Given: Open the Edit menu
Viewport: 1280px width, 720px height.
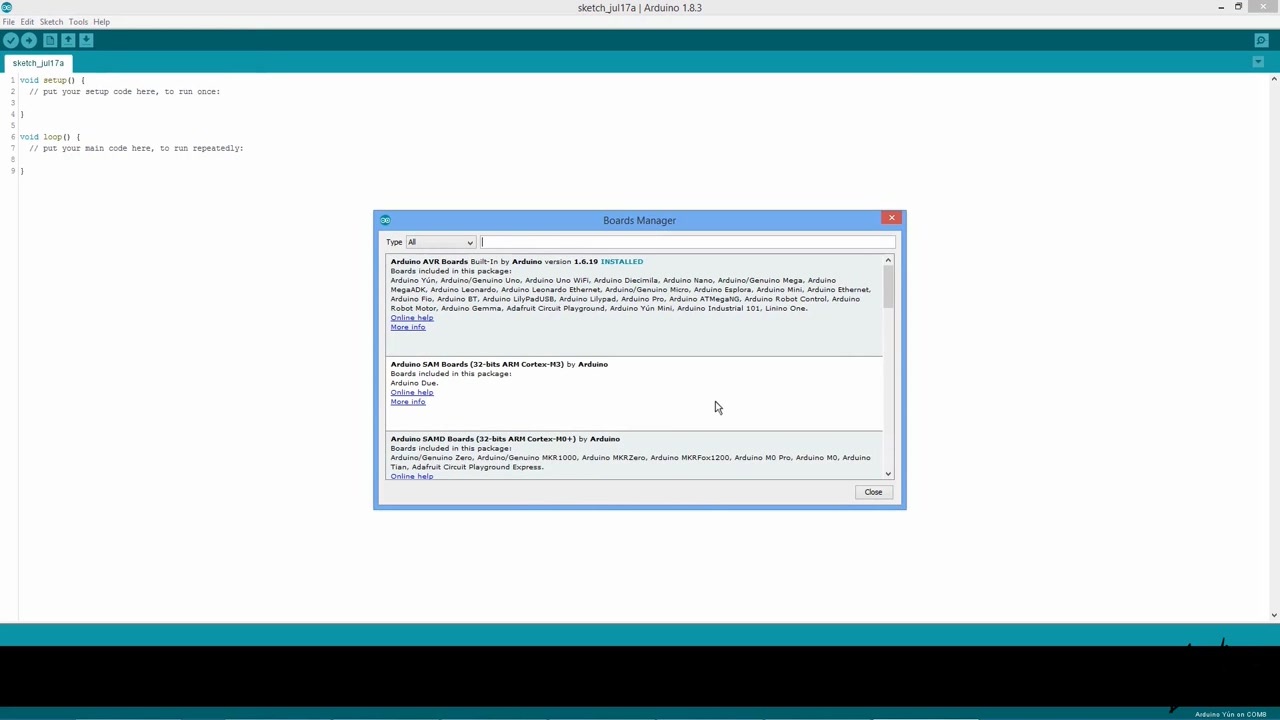Looking at the screenshot, I should [27, 21].
